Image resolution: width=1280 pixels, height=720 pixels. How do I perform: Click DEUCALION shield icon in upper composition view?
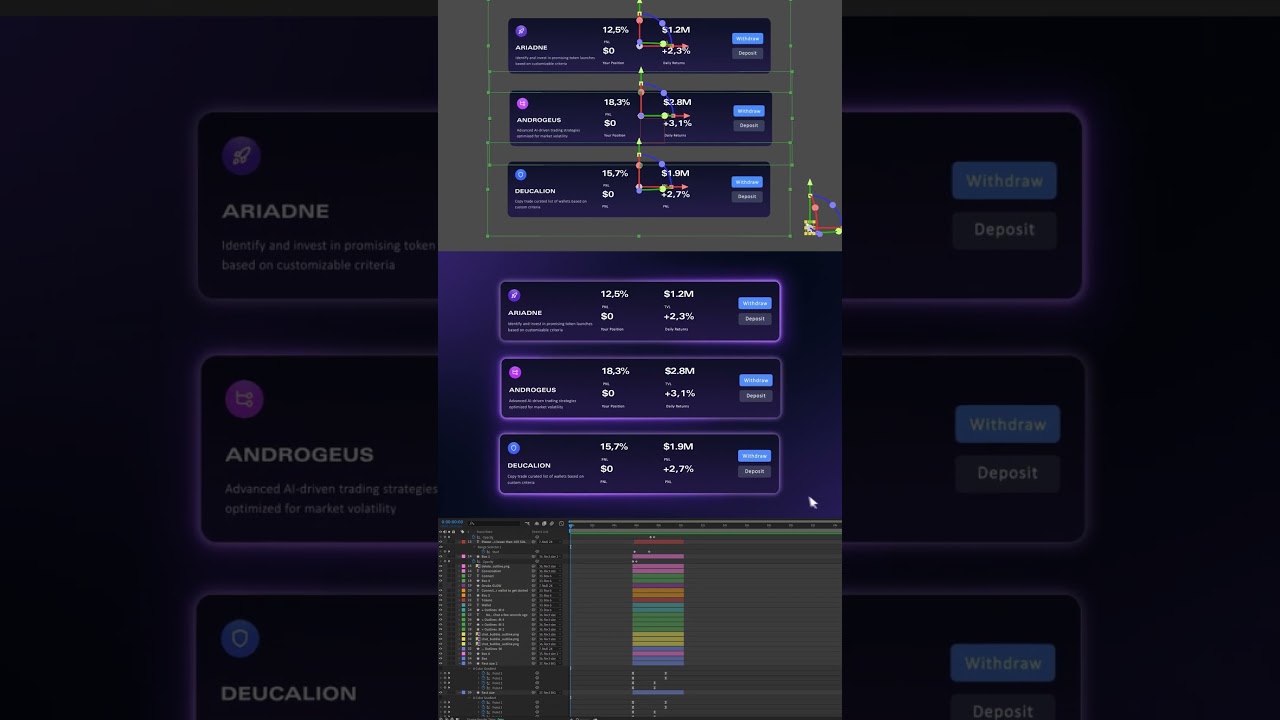521,174
